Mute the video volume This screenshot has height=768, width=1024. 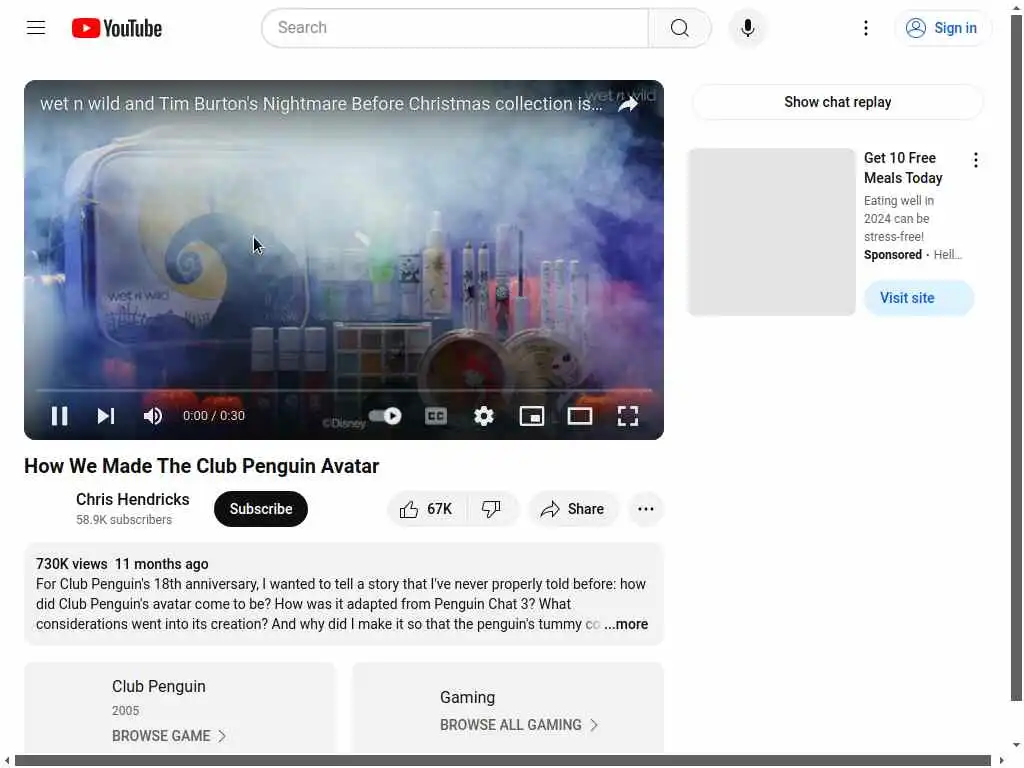pyautogui.click(x=153, y=416)
